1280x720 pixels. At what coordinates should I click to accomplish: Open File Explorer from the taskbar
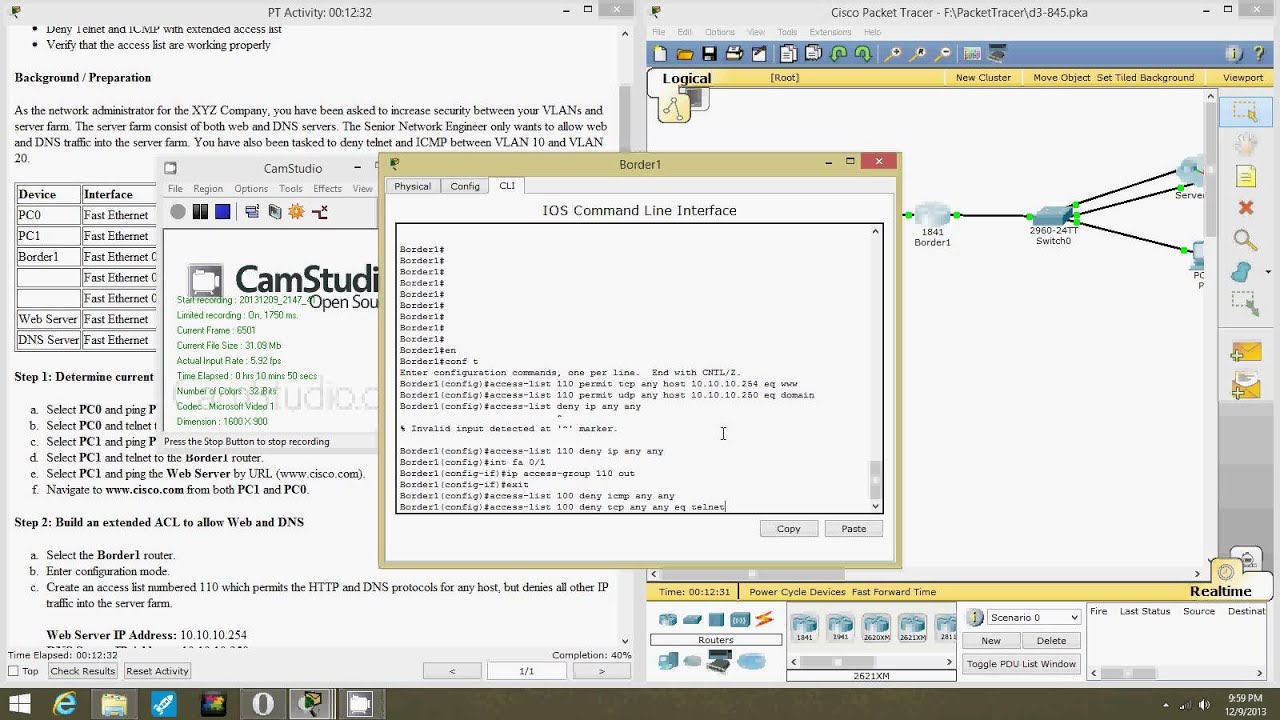click(x=114, y=704)
